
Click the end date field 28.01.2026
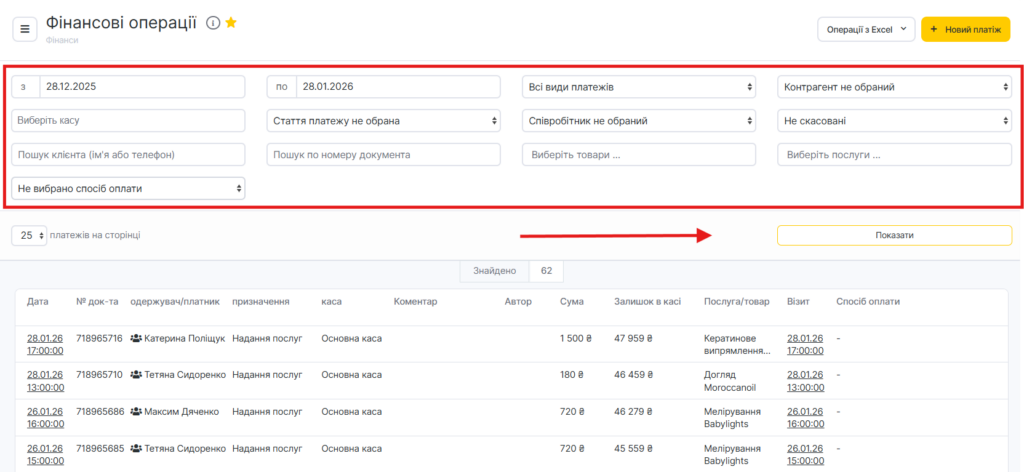(397, 87)
